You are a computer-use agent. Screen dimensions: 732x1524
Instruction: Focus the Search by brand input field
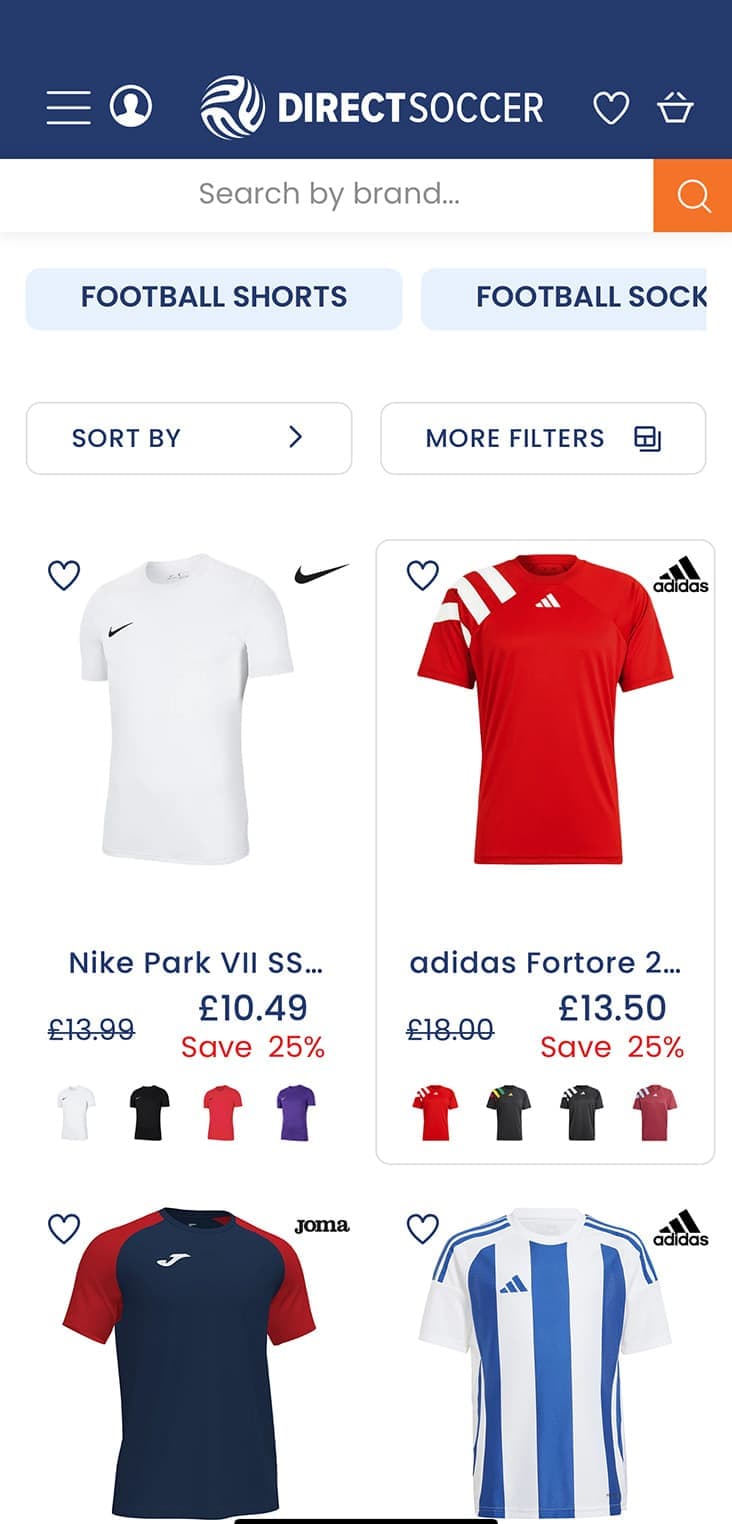329,194
